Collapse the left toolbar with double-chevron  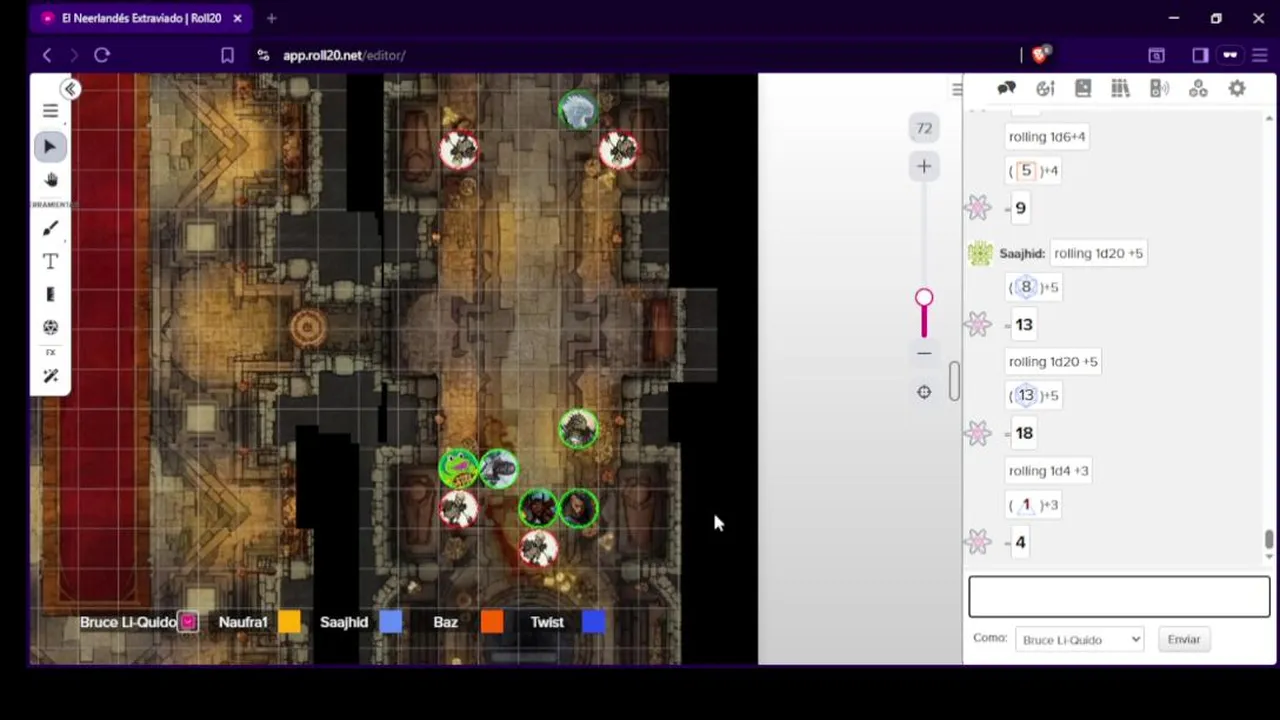(70, 89)
